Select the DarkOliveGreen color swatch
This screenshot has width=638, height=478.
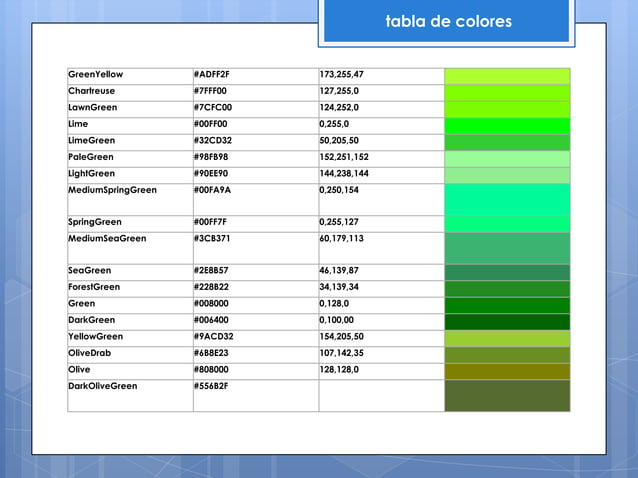(507, 395)
